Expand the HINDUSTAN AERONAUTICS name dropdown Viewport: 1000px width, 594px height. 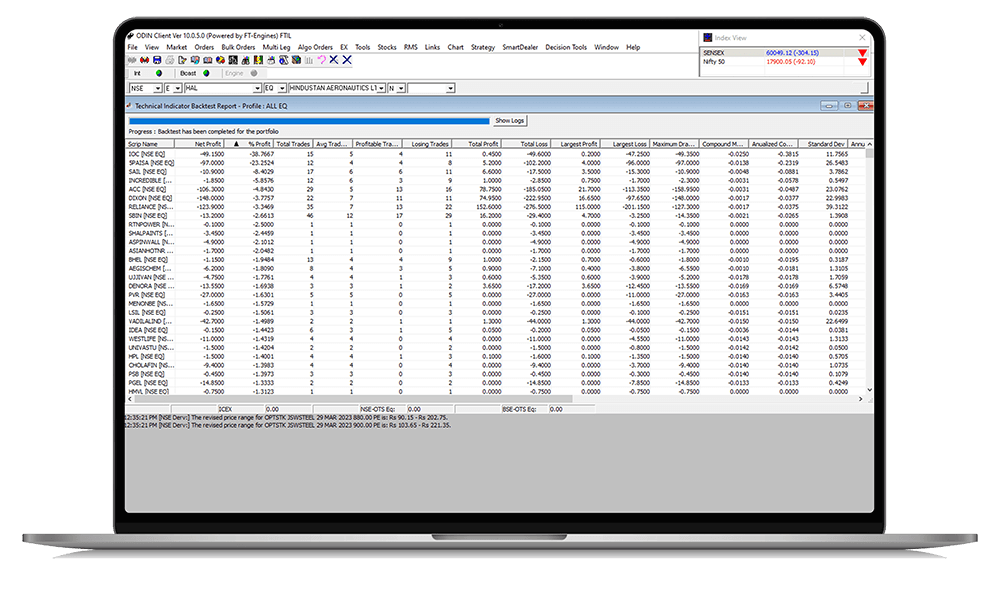coord(381,89)
